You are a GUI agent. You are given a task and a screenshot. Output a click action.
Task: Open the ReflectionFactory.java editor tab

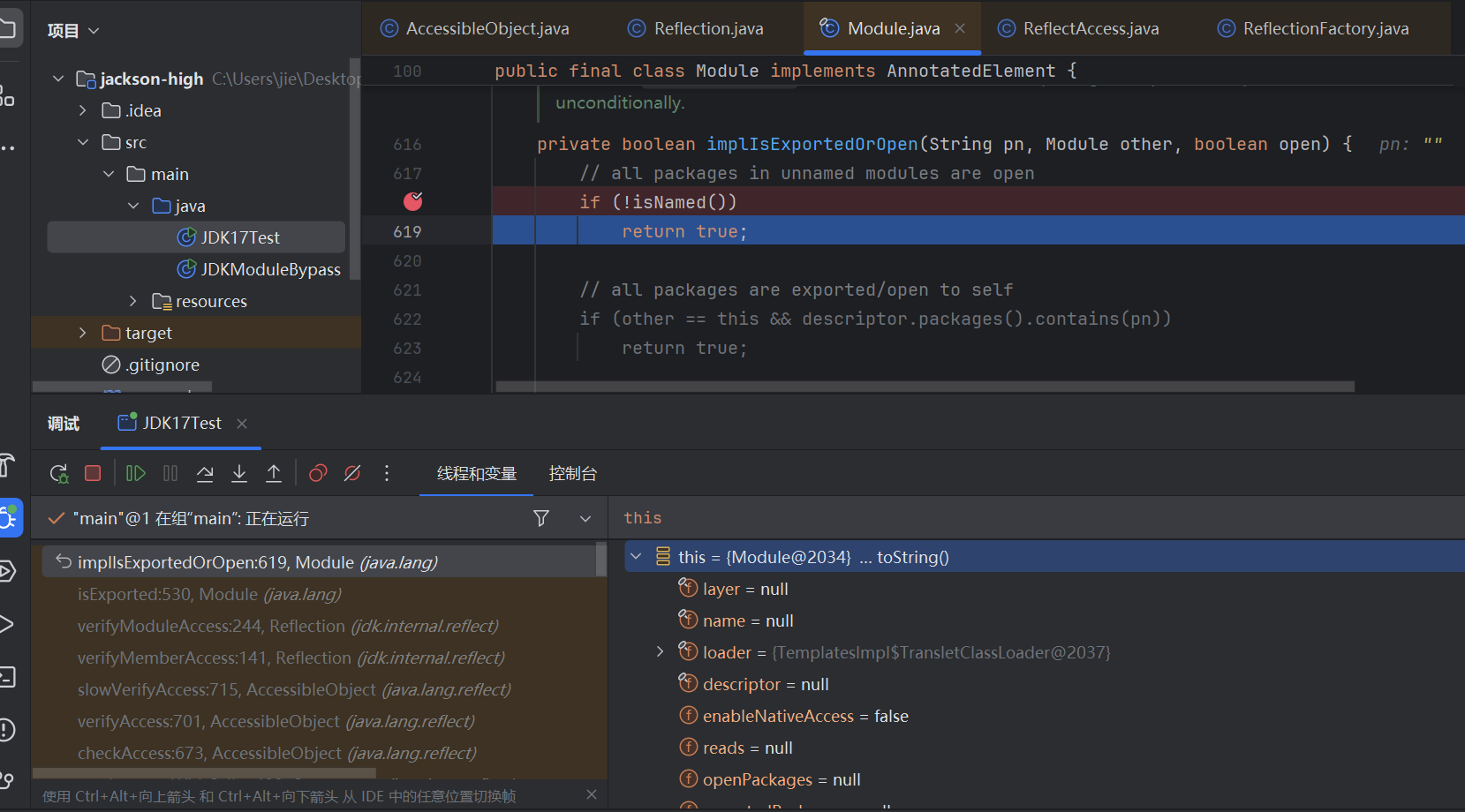(1313, 28)
